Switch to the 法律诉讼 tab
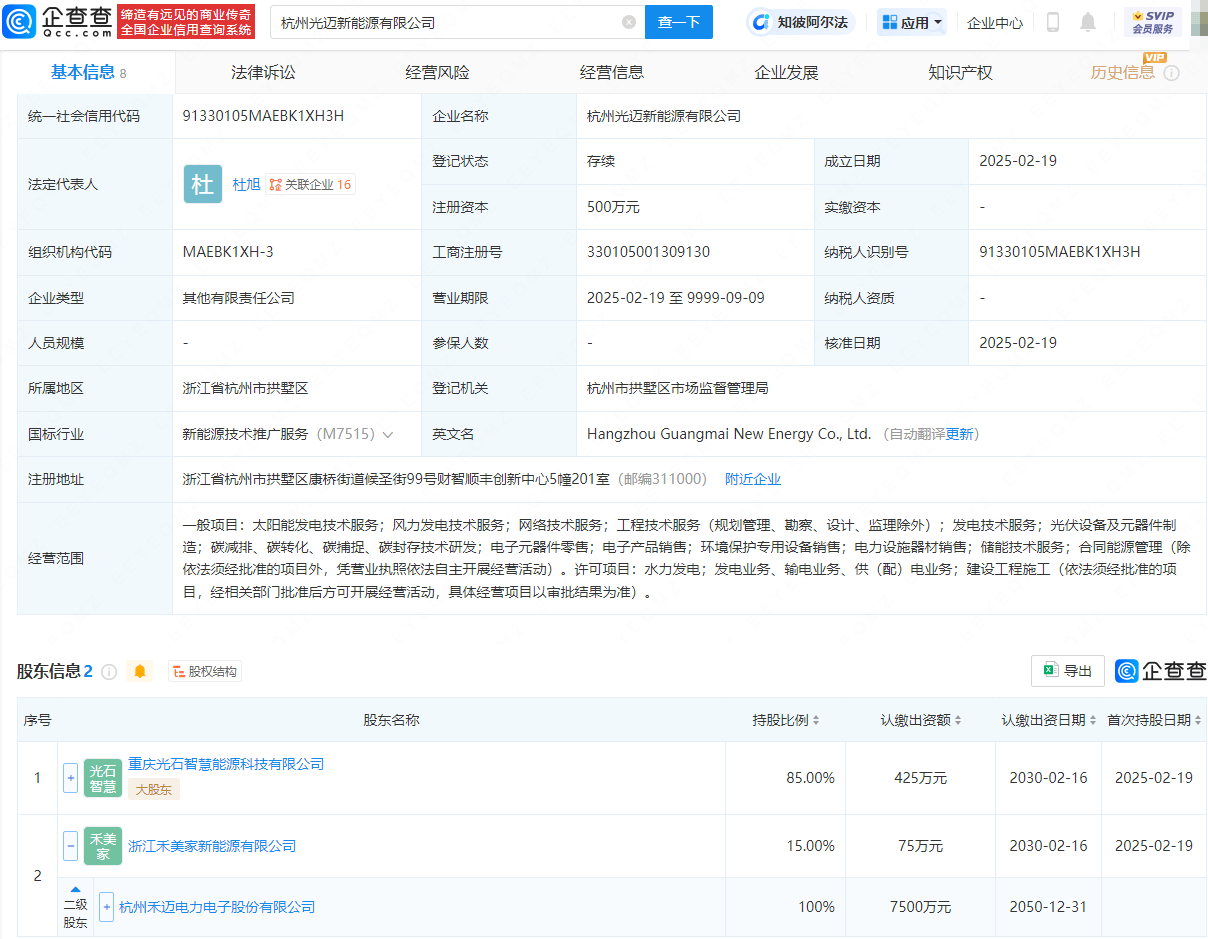The image size is (1208, 939). [x=263, y=73]
